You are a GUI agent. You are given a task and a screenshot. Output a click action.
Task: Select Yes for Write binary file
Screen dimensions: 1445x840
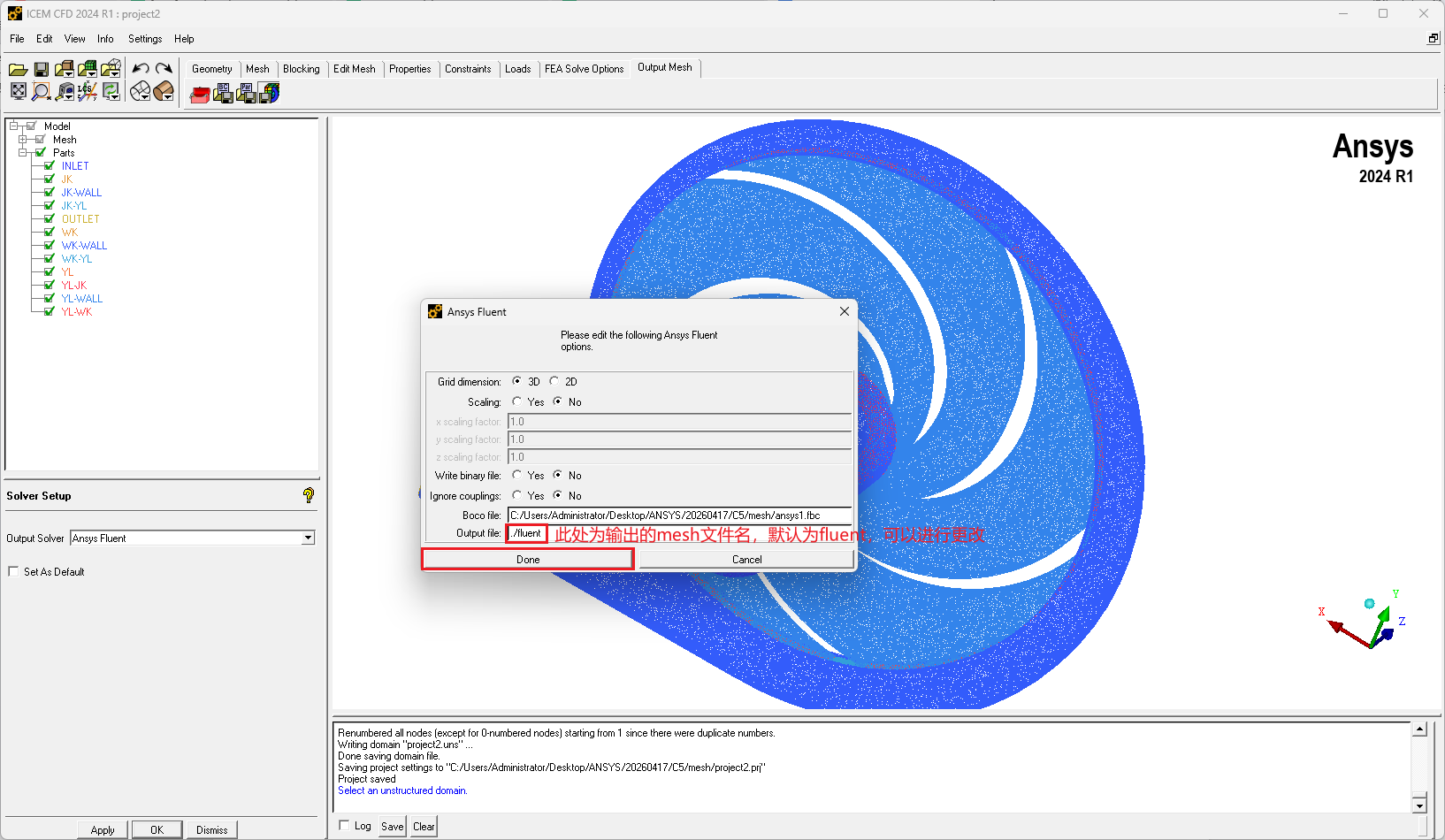point(517,475)
